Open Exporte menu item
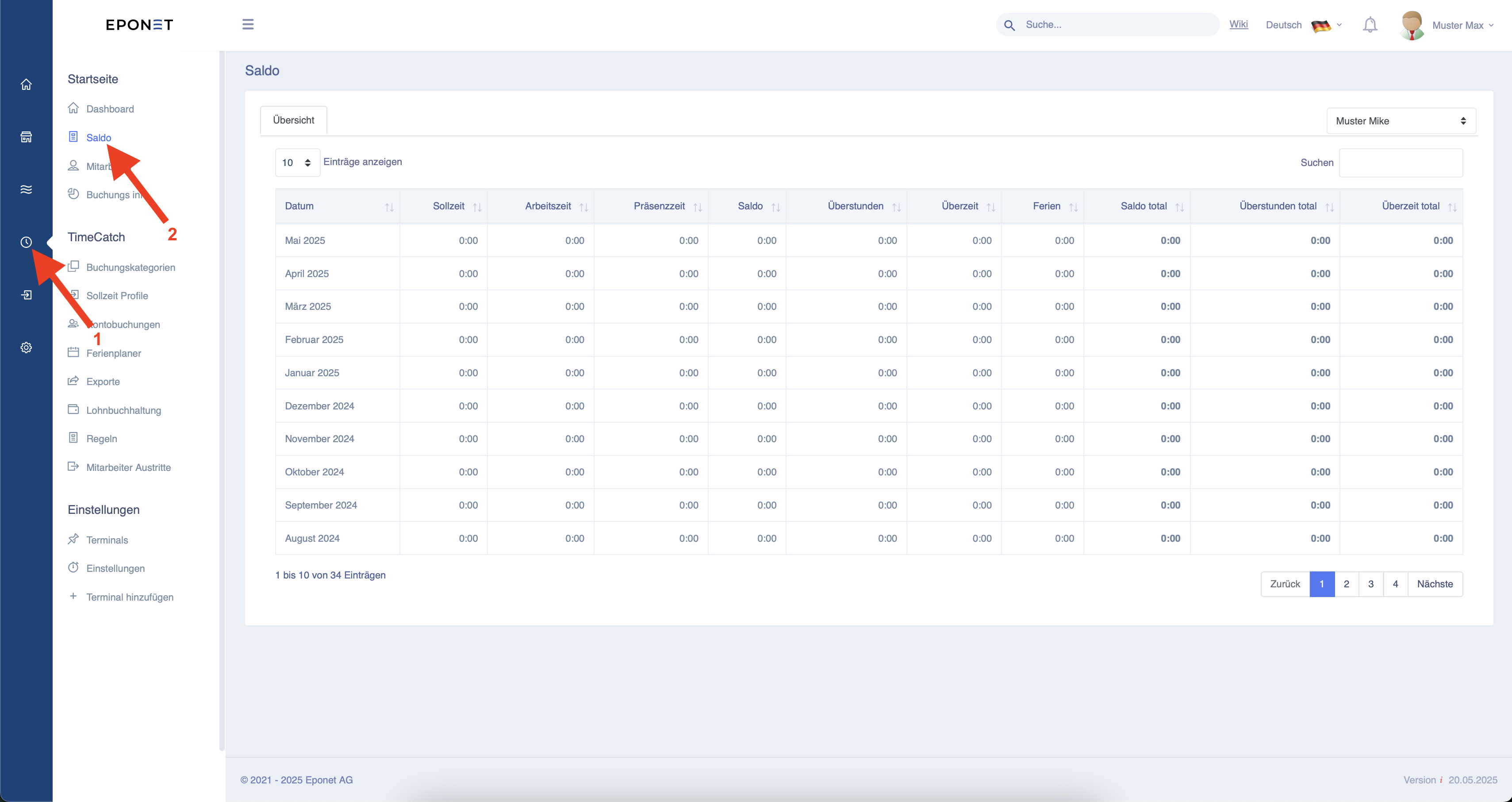 pos(103,382)
